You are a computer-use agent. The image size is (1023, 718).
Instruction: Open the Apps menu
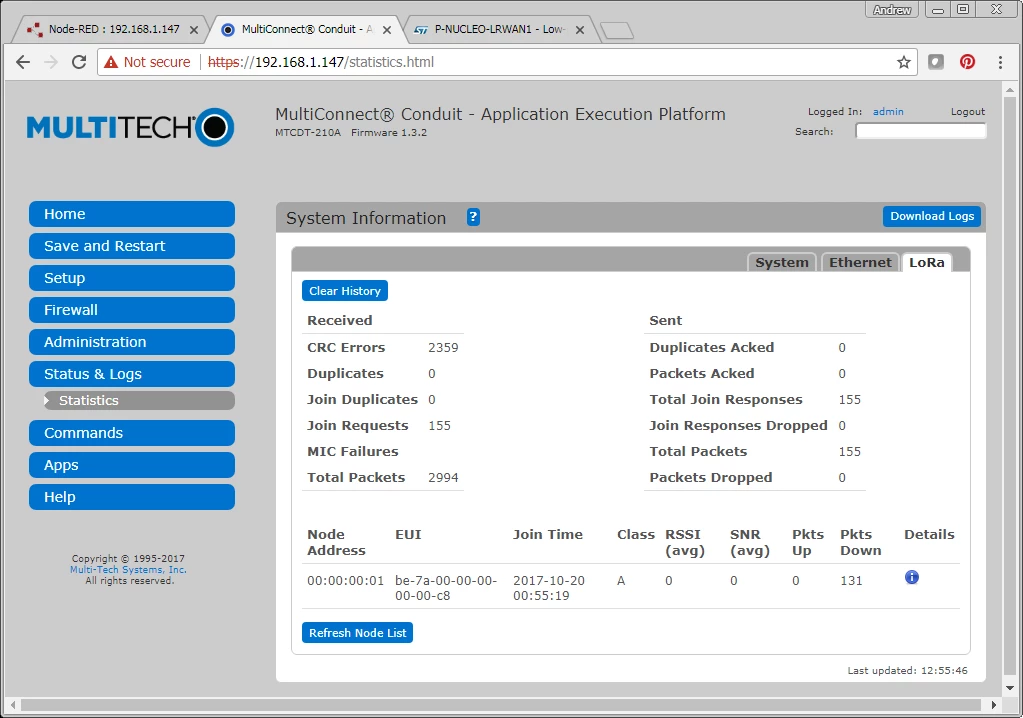132,465
